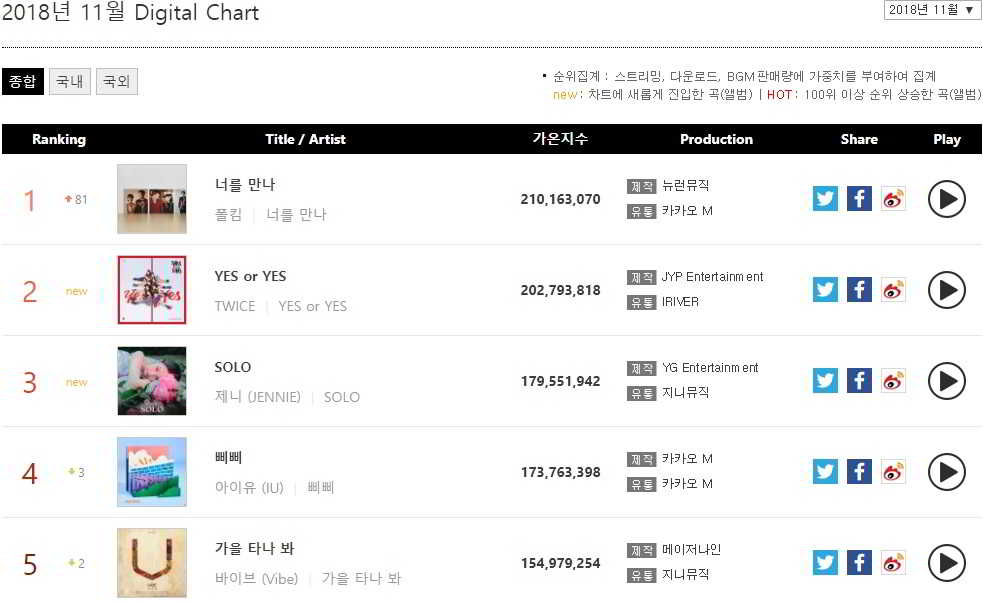Switch to the 국외 tab
This screenshot has height=602, width=983.
point(117,82)
